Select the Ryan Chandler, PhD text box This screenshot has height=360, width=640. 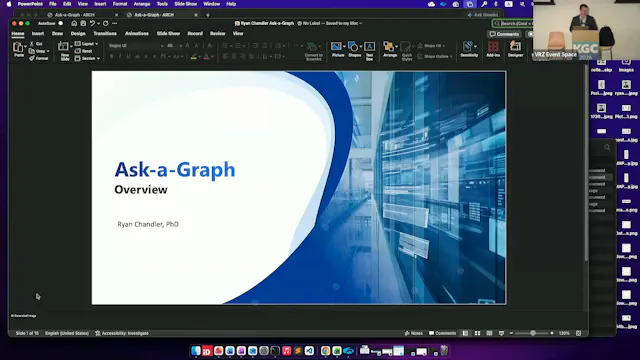pyautogui.click(x=148, y=224)
